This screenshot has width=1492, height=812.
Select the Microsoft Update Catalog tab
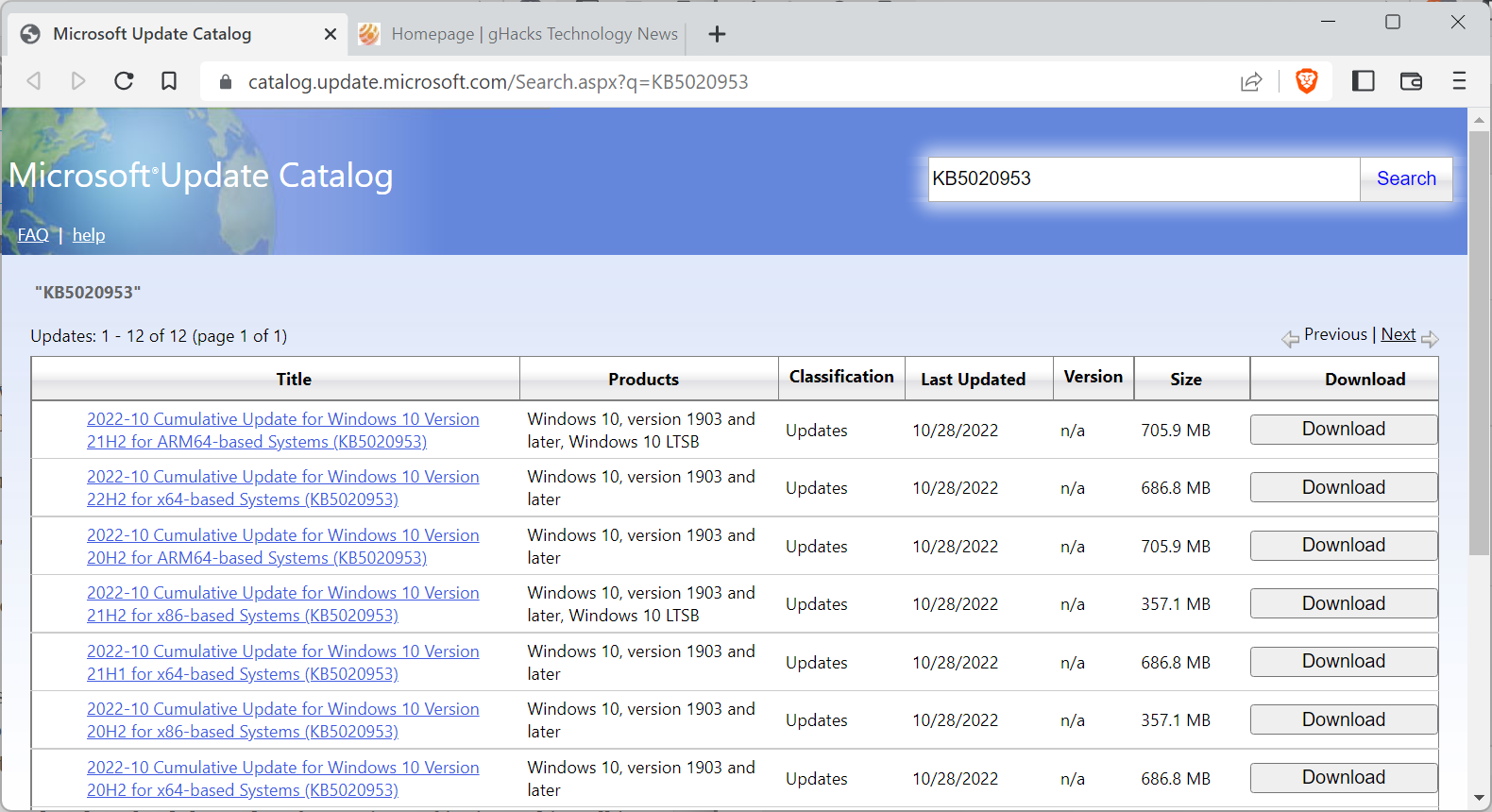[178, 34]
